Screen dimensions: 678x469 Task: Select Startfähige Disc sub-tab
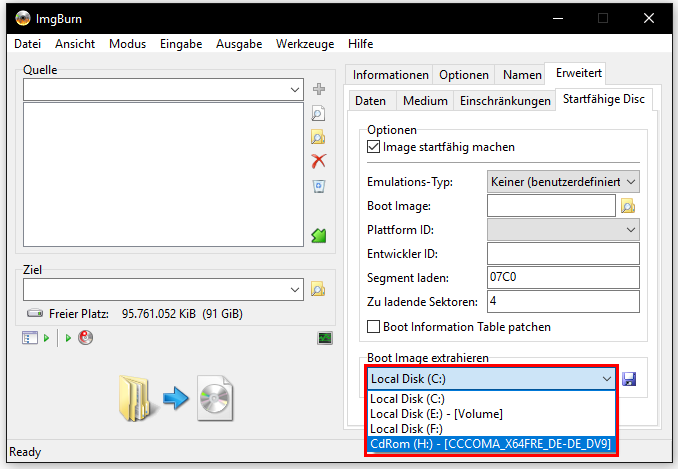coord(604,99)
